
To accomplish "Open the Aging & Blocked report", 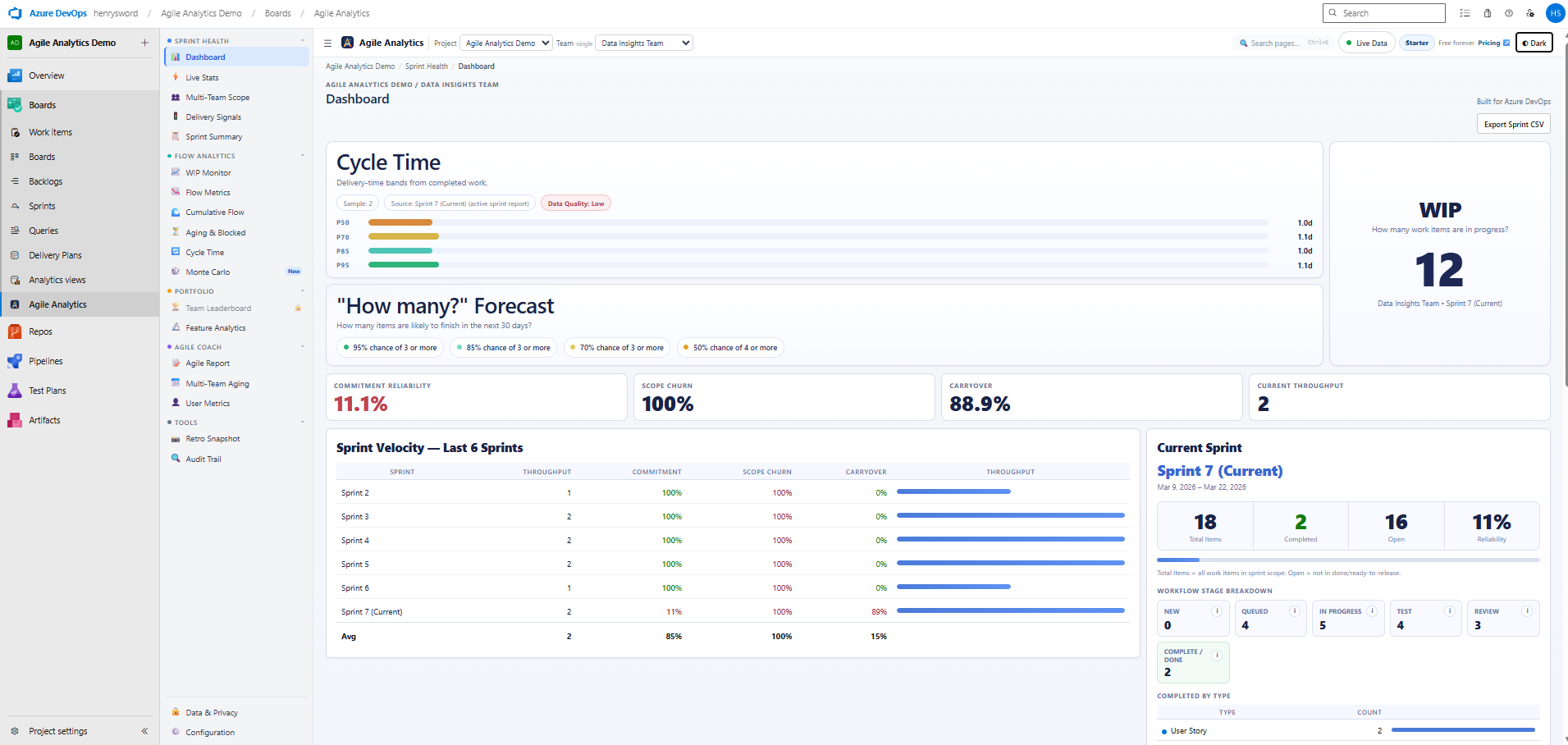I will pos(214,232).
